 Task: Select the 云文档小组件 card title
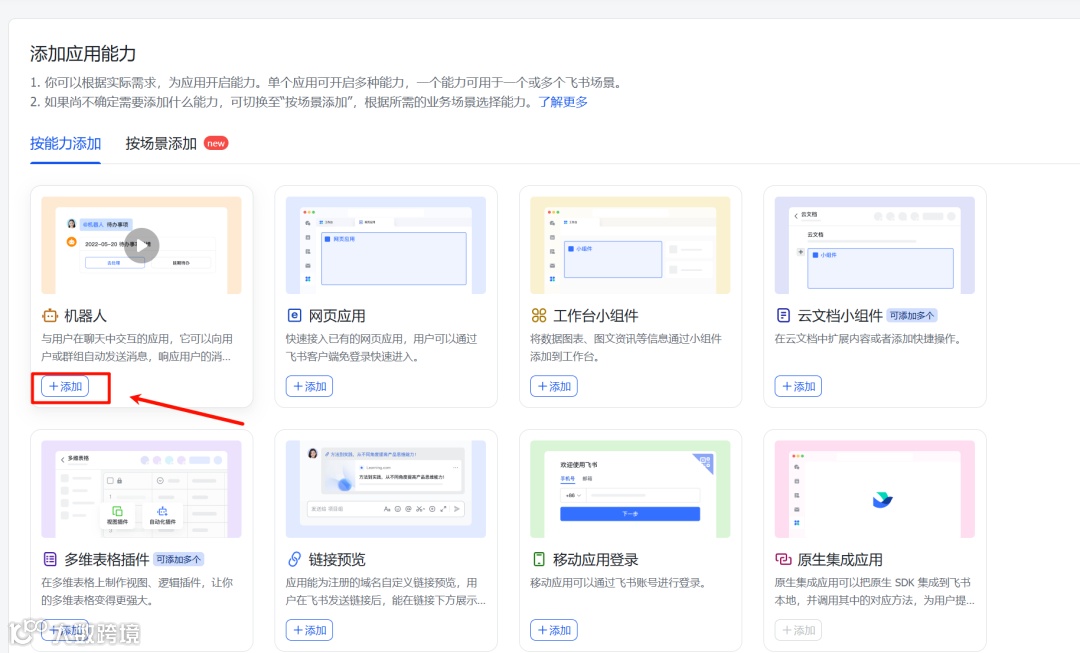[840, 315]
